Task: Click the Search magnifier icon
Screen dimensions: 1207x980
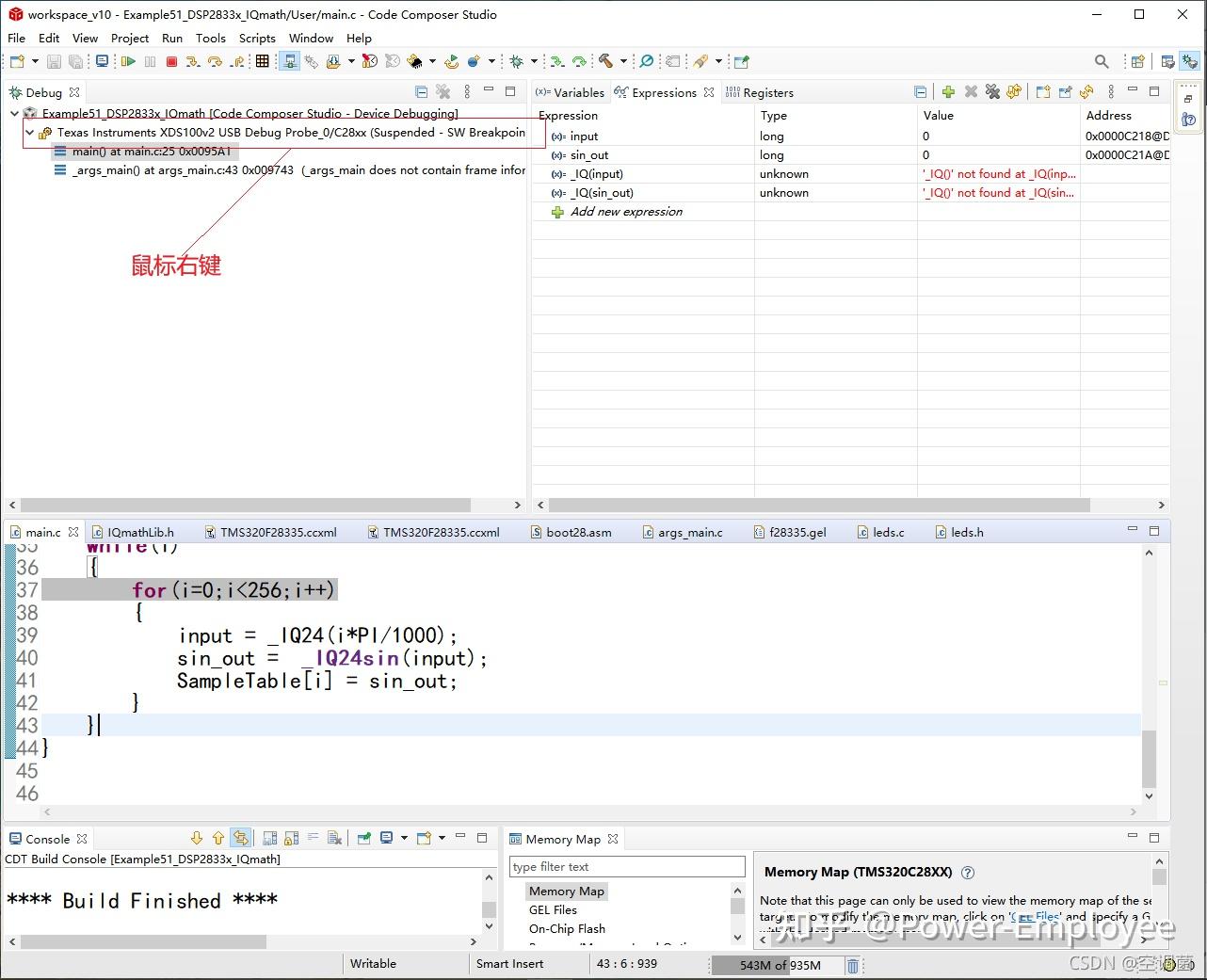Action: pos(1101,61)
